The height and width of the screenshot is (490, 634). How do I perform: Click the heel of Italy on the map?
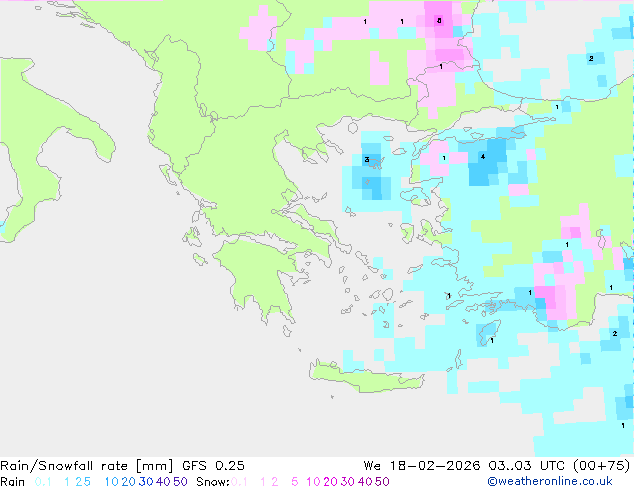(99, 146)
